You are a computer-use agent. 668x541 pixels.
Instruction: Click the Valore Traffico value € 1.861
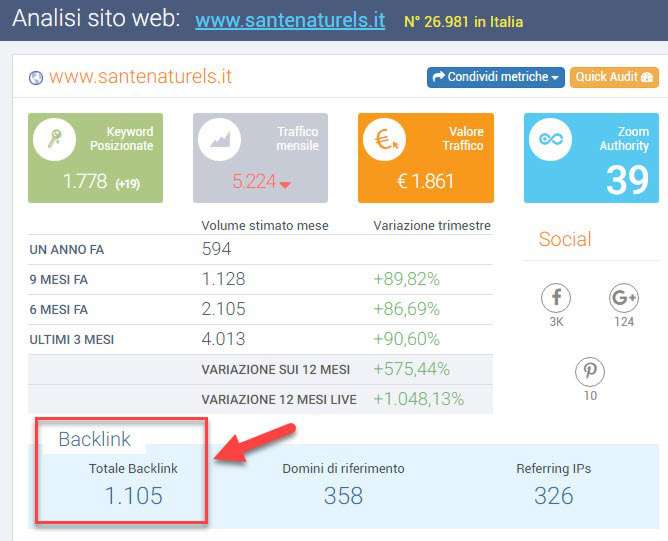click(x=425, y=181)
